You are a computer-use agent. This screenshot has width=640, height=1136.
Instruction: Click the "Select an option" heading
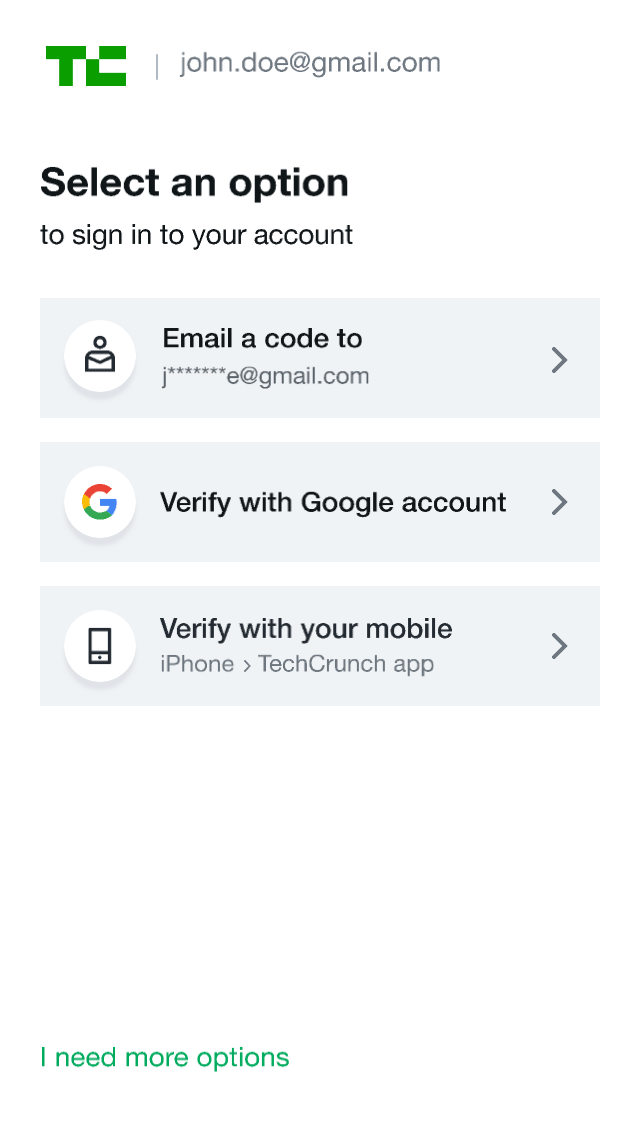[194, 183]
